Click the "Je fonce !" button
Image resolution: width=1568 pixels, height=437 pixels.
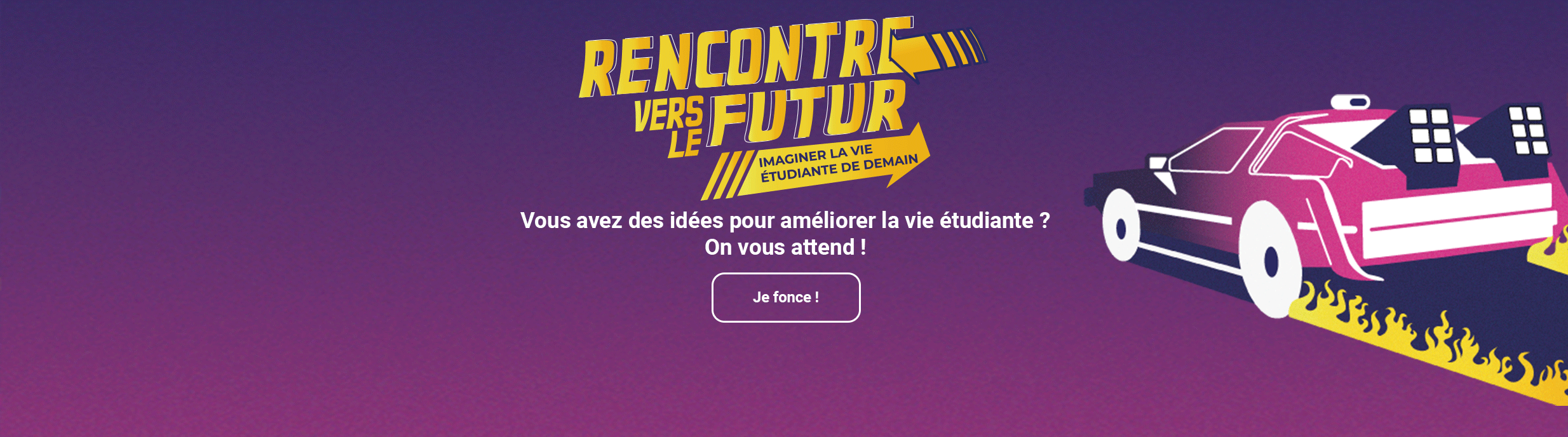pyautogui.click(x=786, y=297)
